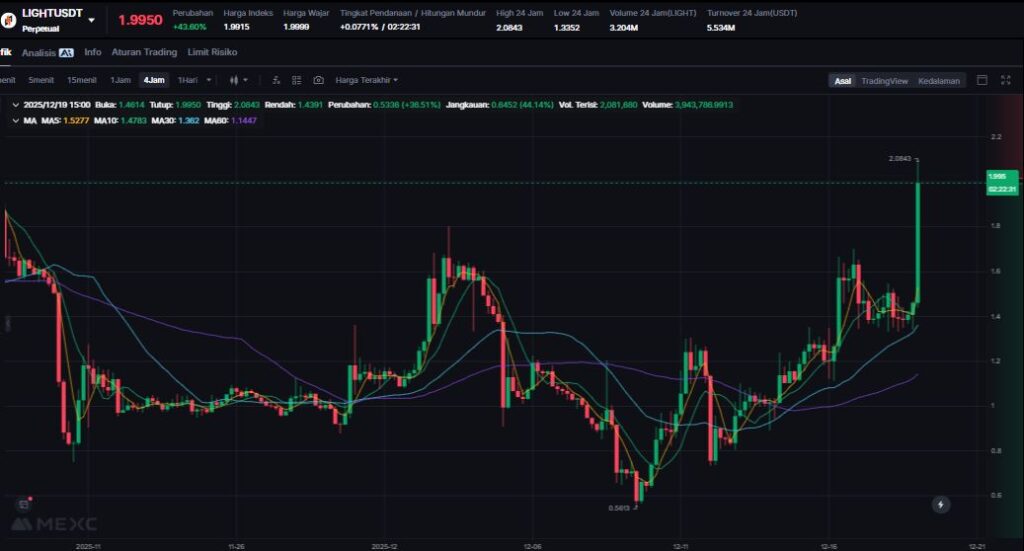Open the Info tab
Viewport: 1024px width, 551px height.
coord(92,52)
